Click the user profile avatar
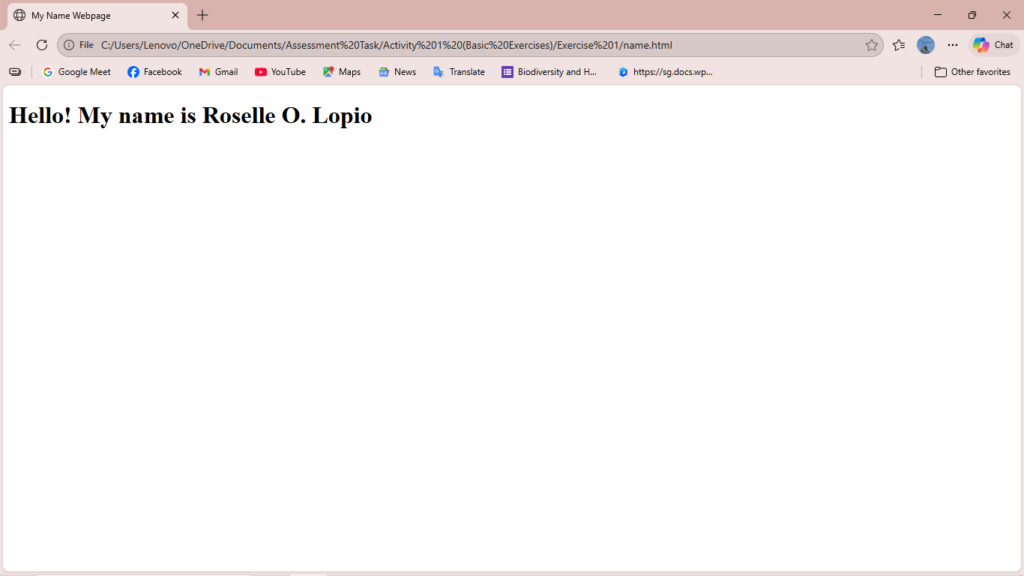Image resolution: width=1024 pixels, height=576 pixels. point(925,45)
